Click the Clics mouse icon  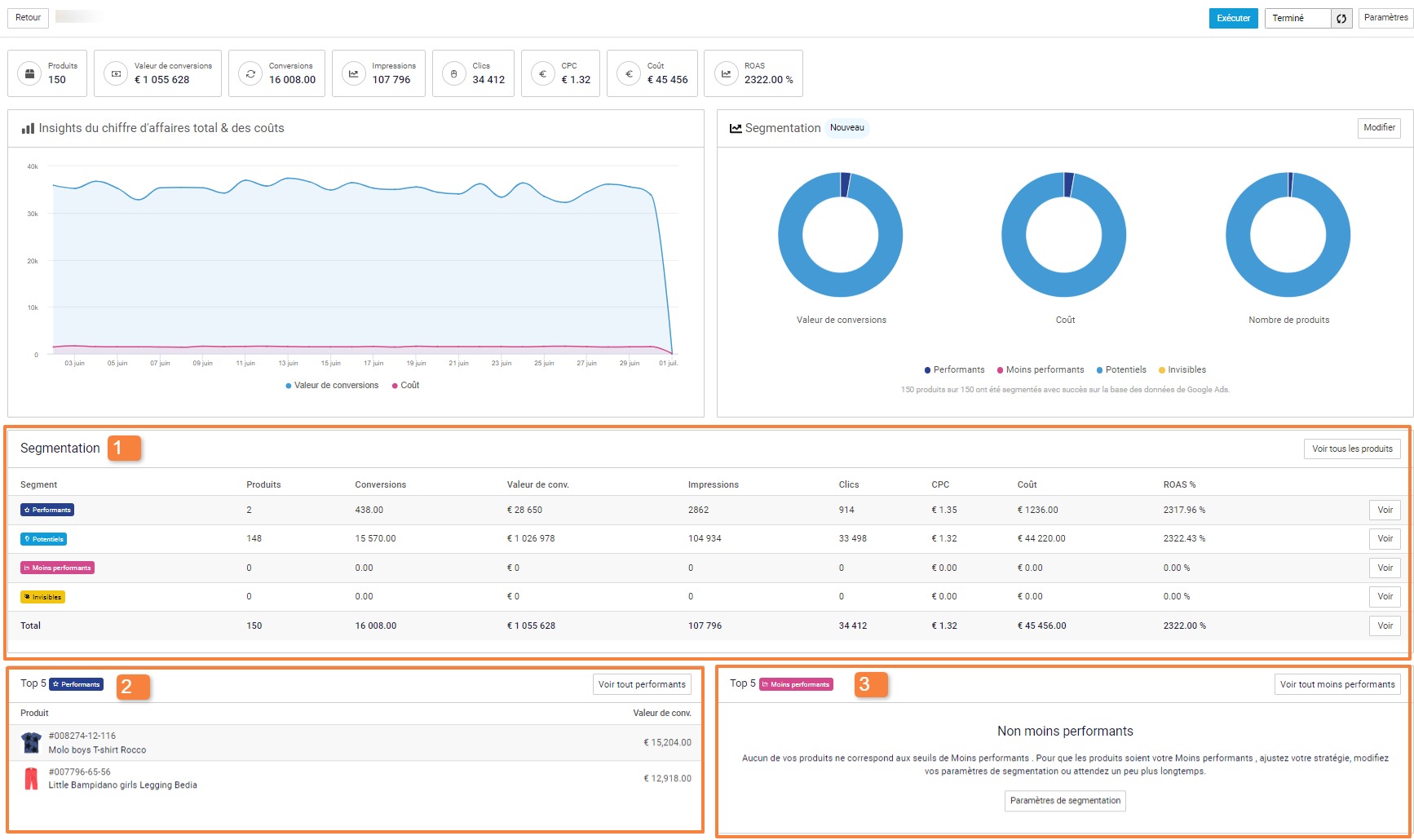[x=453, y=73]
